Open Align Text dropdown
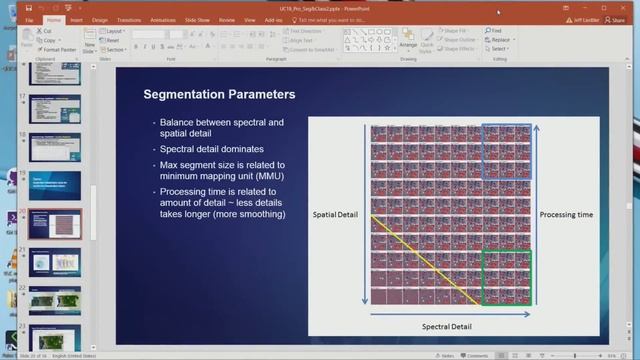Screen dimensions: 640x360 (298, 40)
